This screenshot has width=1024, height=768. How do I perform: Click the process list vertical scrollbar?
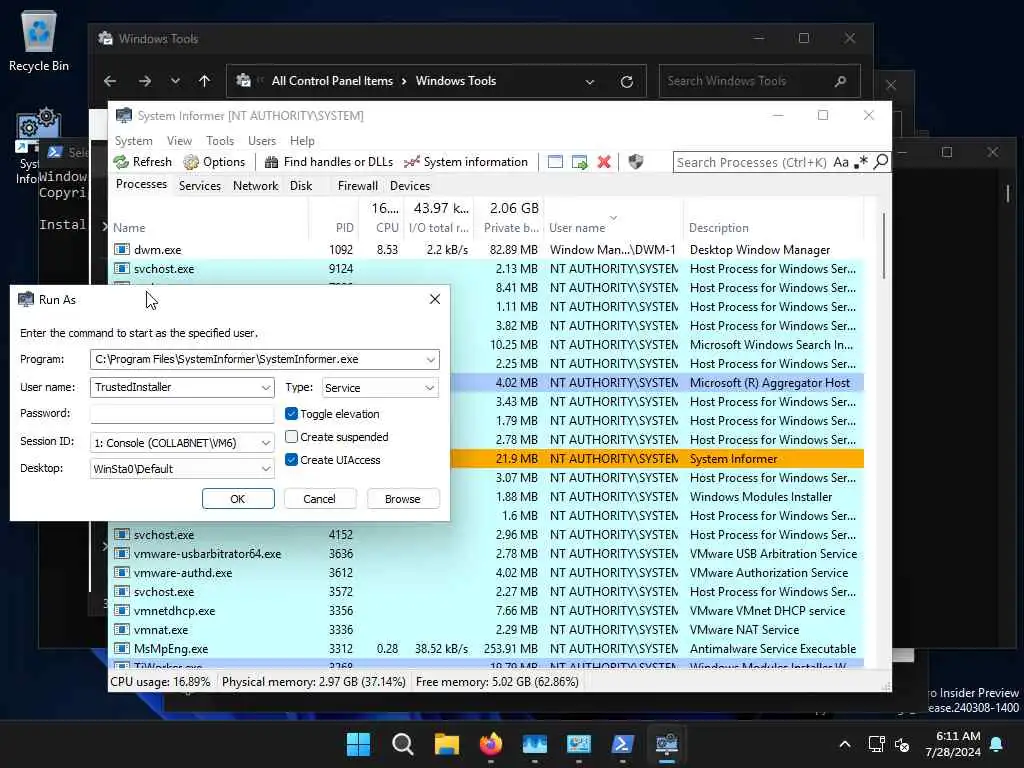coord(884,247)
